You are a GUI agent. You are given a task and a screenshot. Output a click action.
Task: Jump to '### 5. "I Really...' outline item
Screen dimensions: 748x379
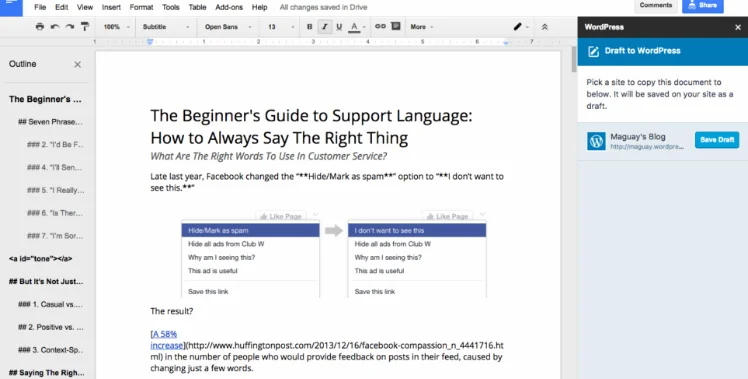(56, 190)
